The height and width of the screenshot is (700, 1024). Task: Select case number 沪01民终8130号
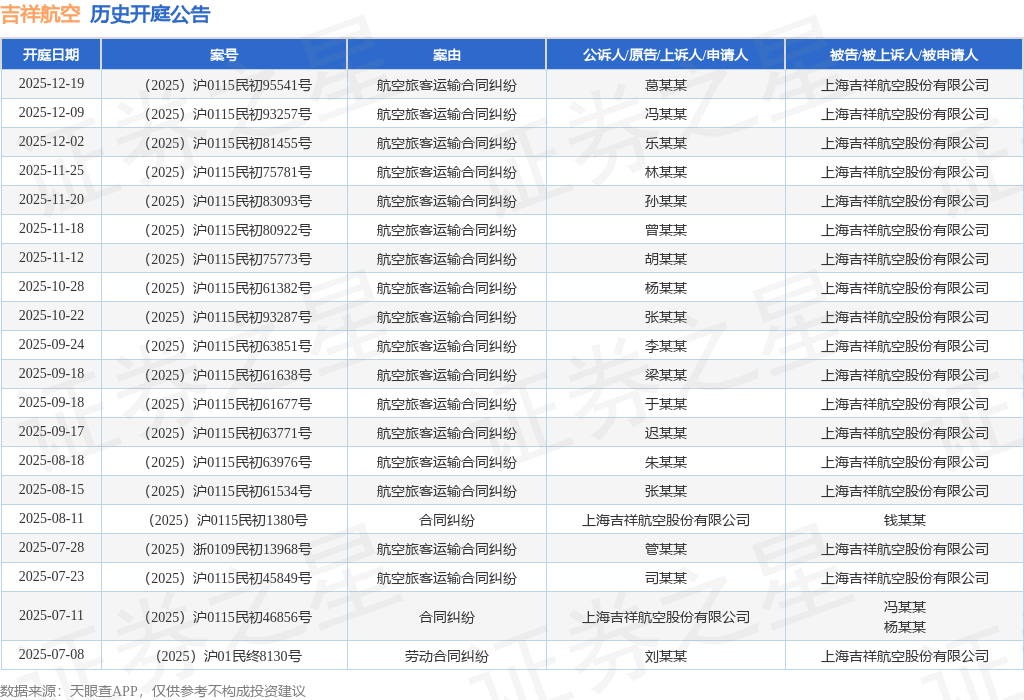(x=228, y=656)
